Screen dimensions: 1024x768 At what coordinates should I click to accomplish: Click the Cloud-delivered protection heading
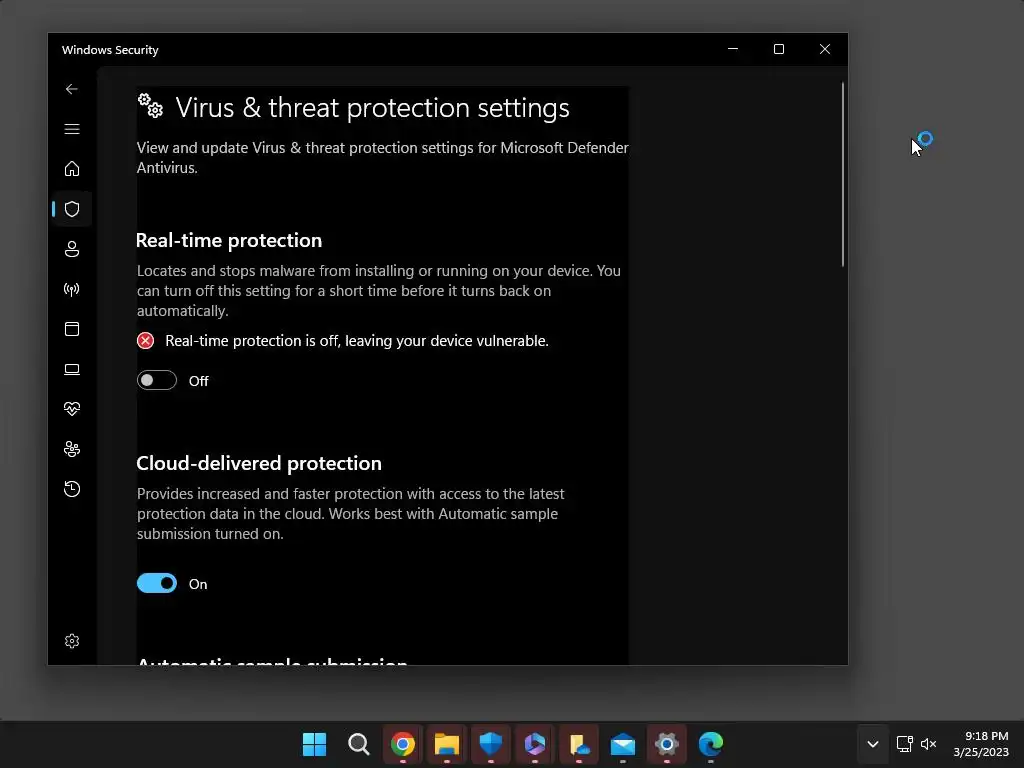259,463
